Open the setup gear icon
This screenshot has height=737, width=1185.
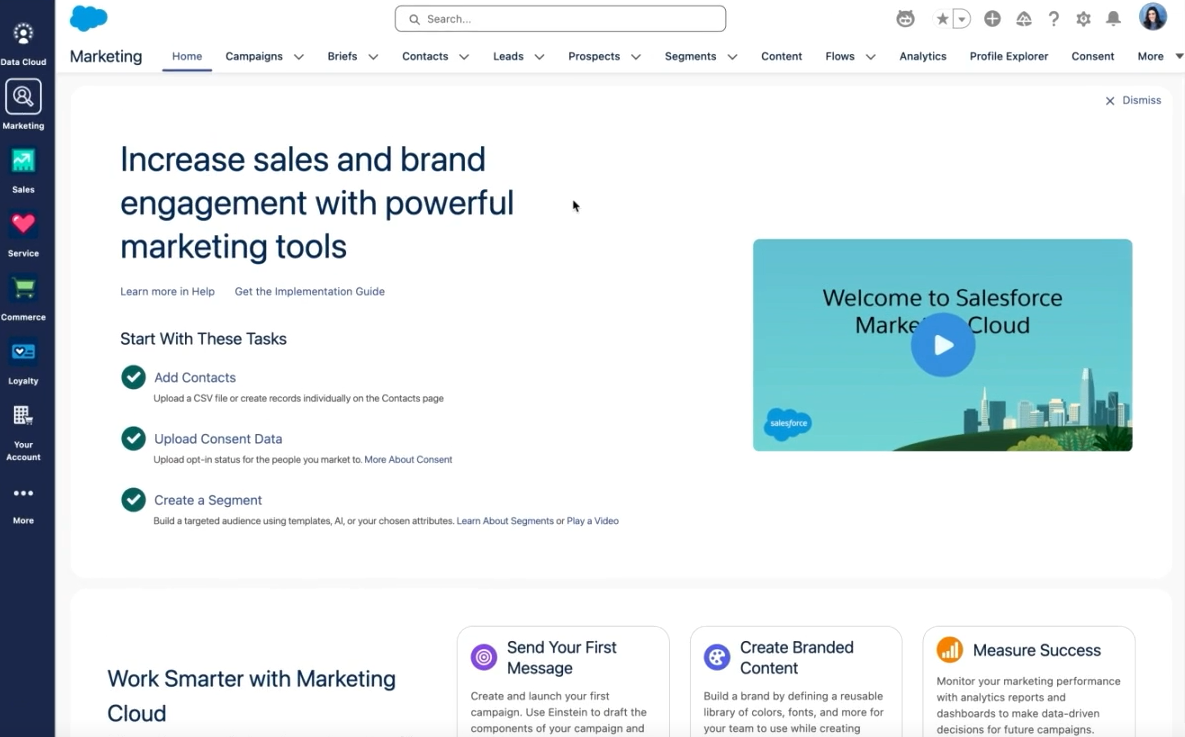tap(1084, 19)
